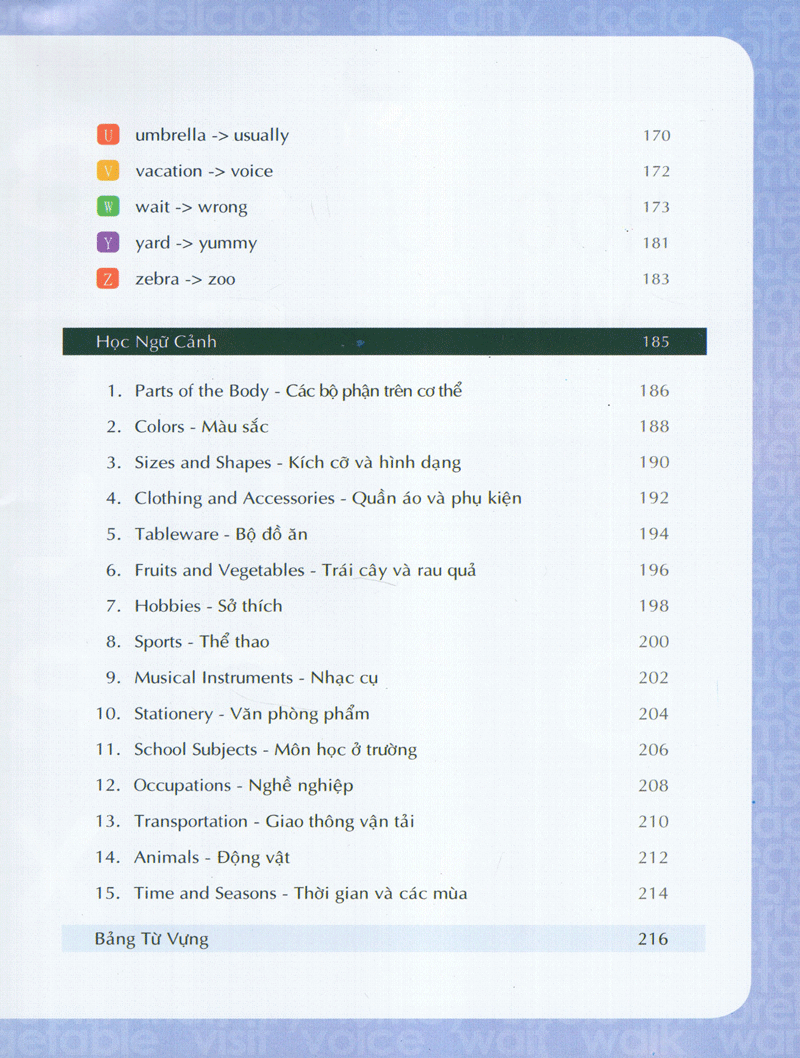This screenshot has height=1058, width=800.
Task: Select the 'yard -> yummy' entry
Action: (x=196, y=244)
